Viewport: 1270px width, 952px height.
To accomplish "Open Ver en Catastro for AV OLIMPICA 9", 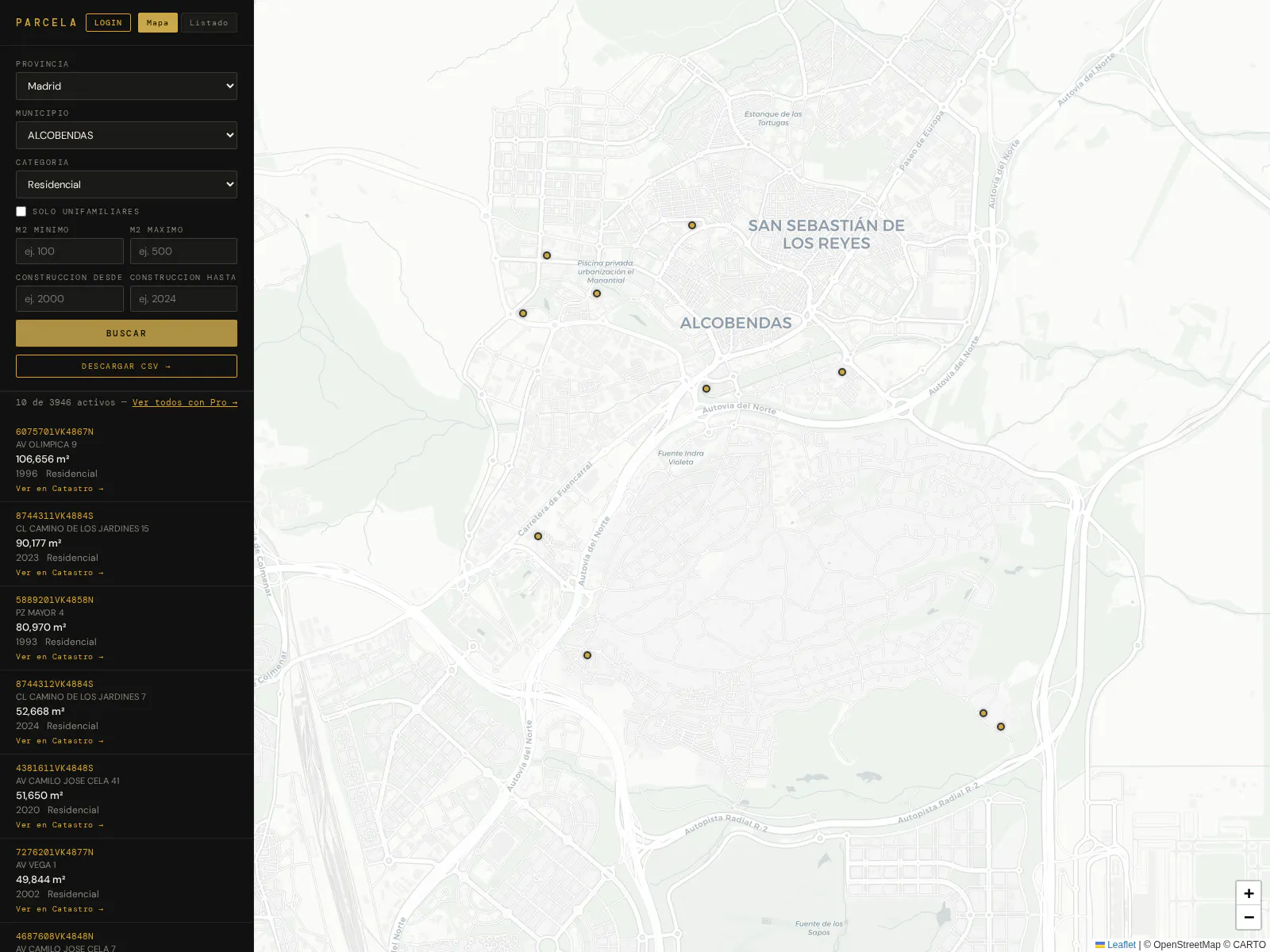I will click(x=60, y=489).
